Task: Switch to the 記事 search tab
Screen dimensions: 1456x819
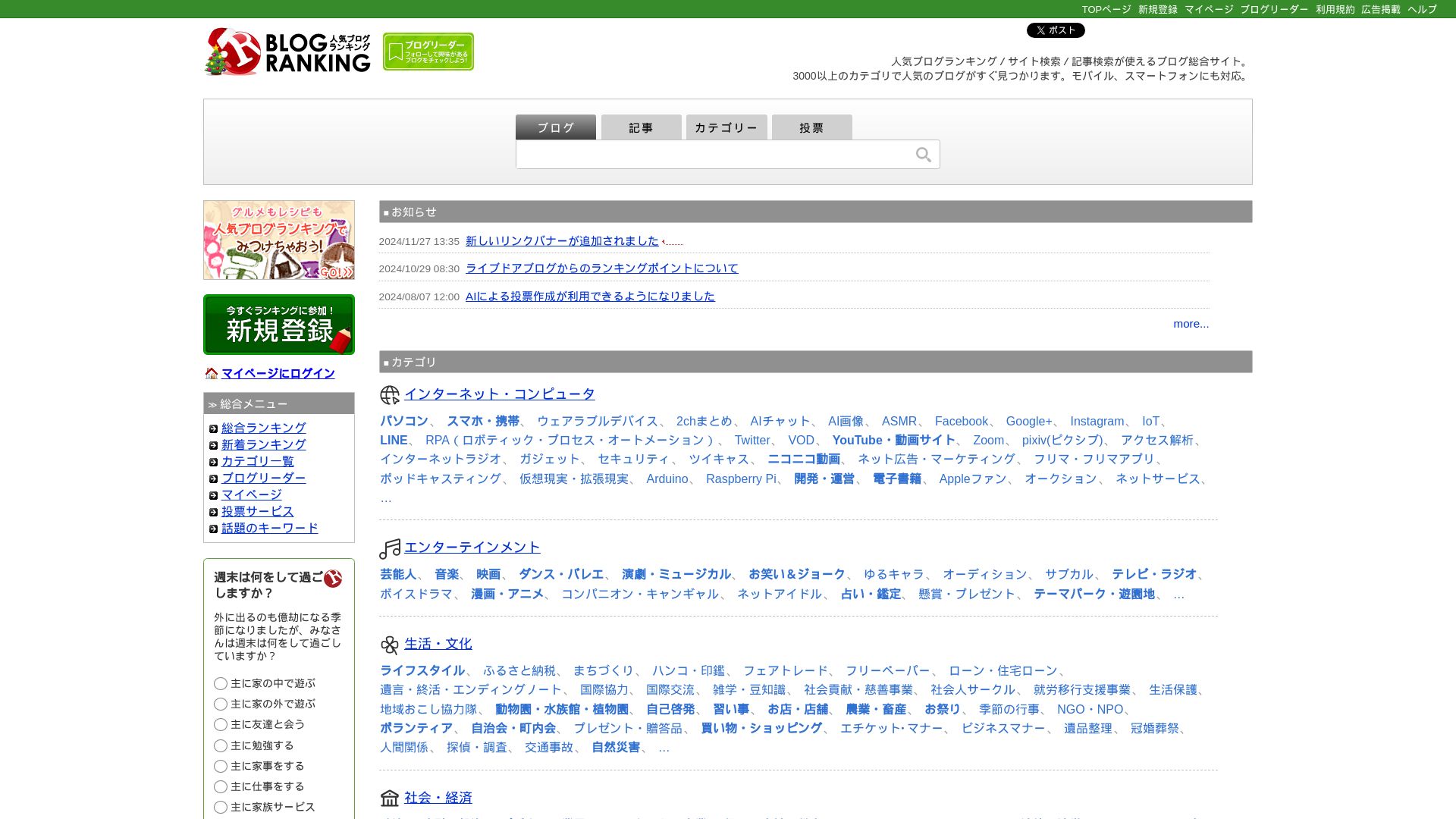Action: tap(641, 127)
